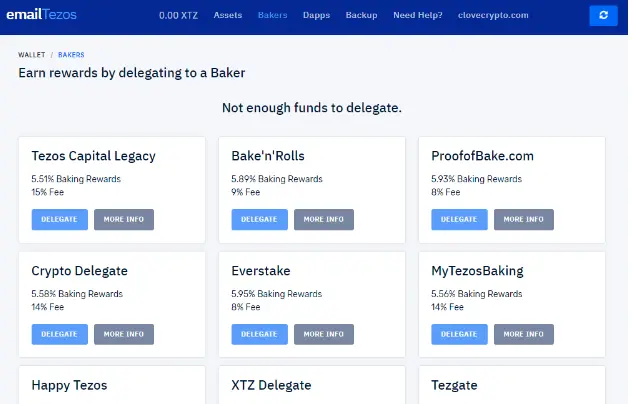This screenshot has width=632, height=404.
Task: Click the WALLET breadcrumb link
Action: [x=31, y=55]
